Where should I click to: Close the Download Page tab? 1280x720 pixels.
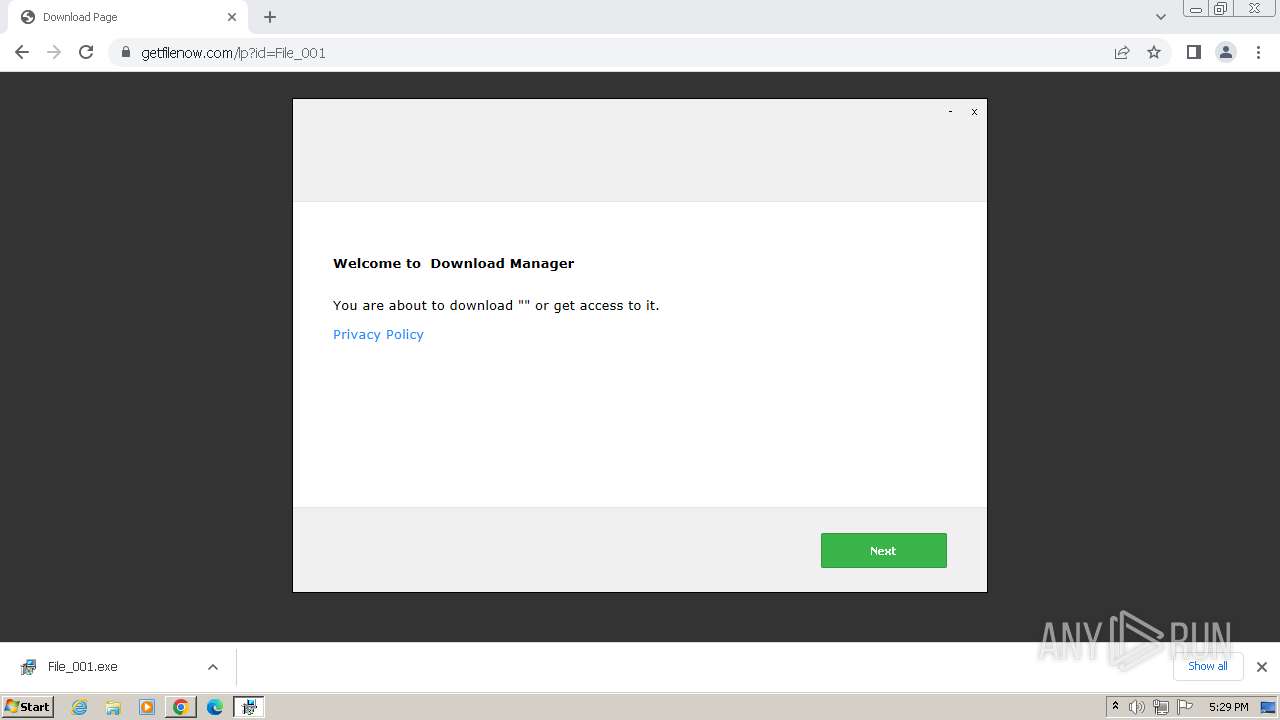232,17
